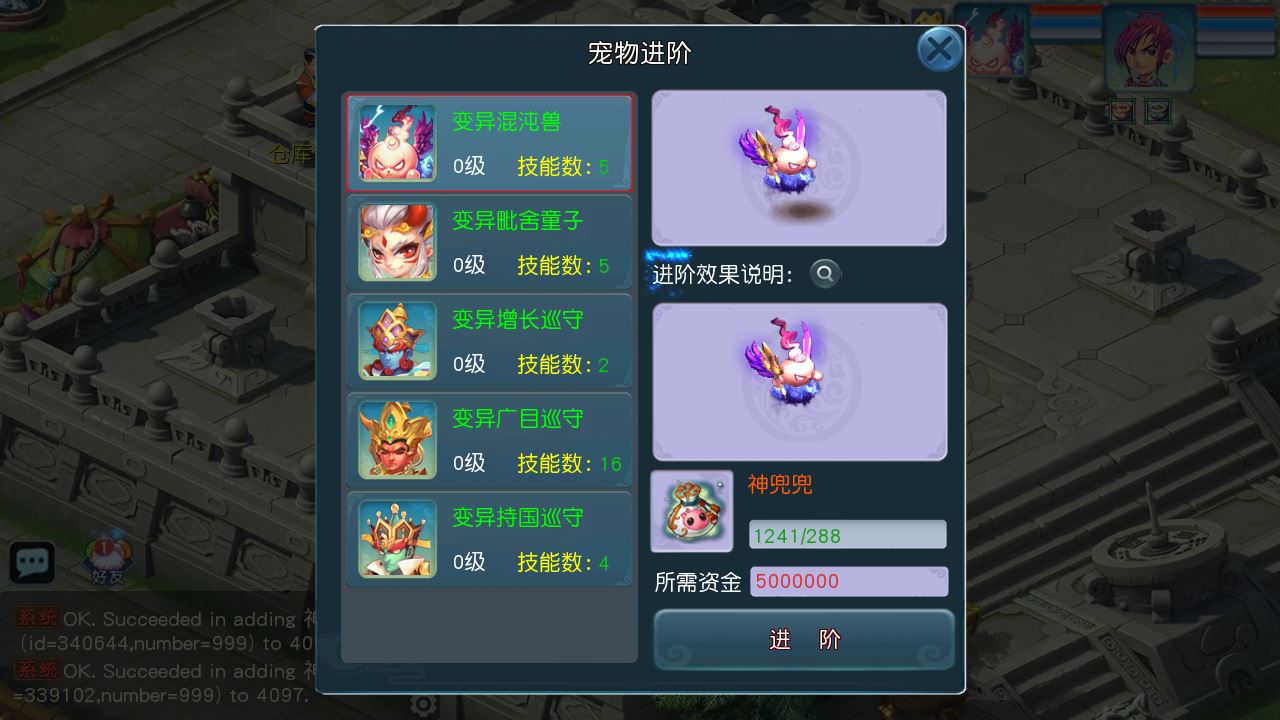
Task: Click the 进阶 advance button
Action: [804, 640]
